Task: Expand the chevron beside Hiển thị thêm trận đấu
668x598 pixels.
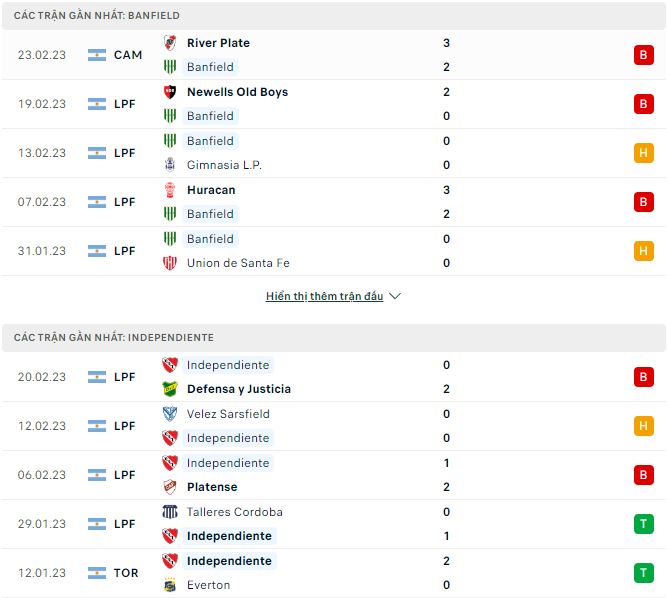Action: (x=395, y=297)
